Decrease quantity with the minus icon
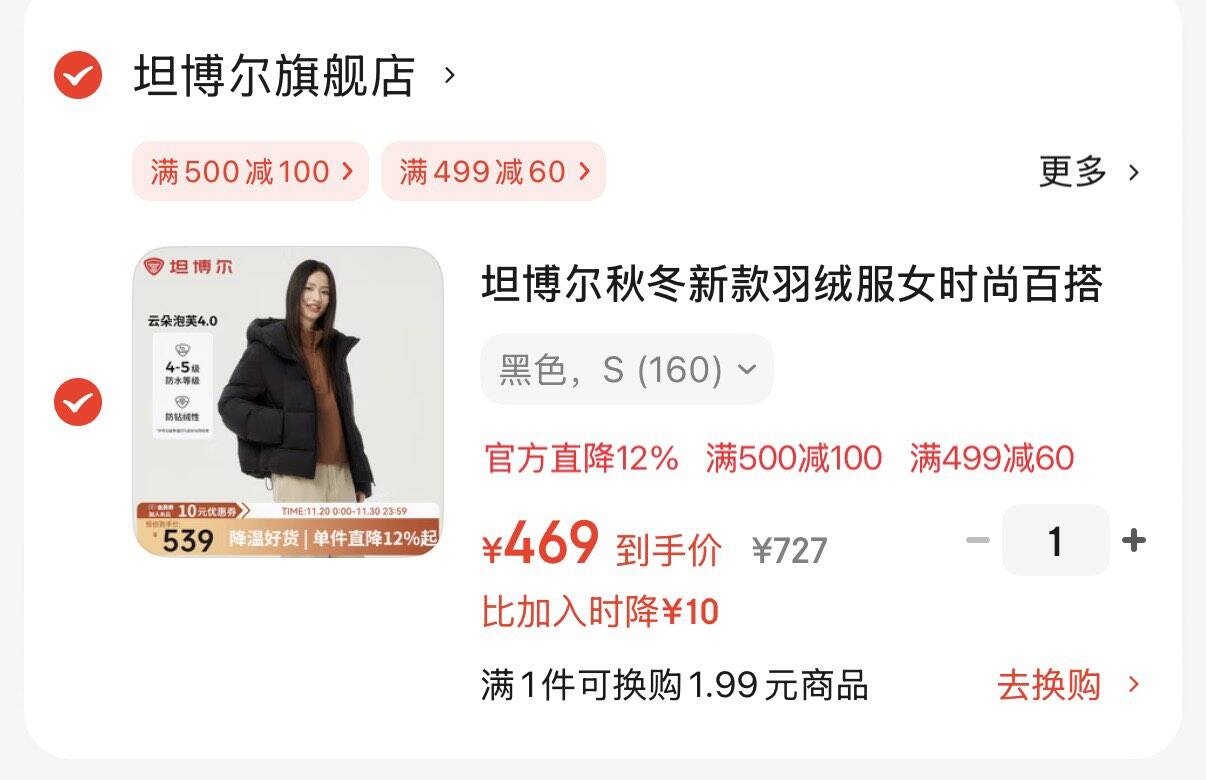Screen dimensions: 1206x780 point(978,541)
